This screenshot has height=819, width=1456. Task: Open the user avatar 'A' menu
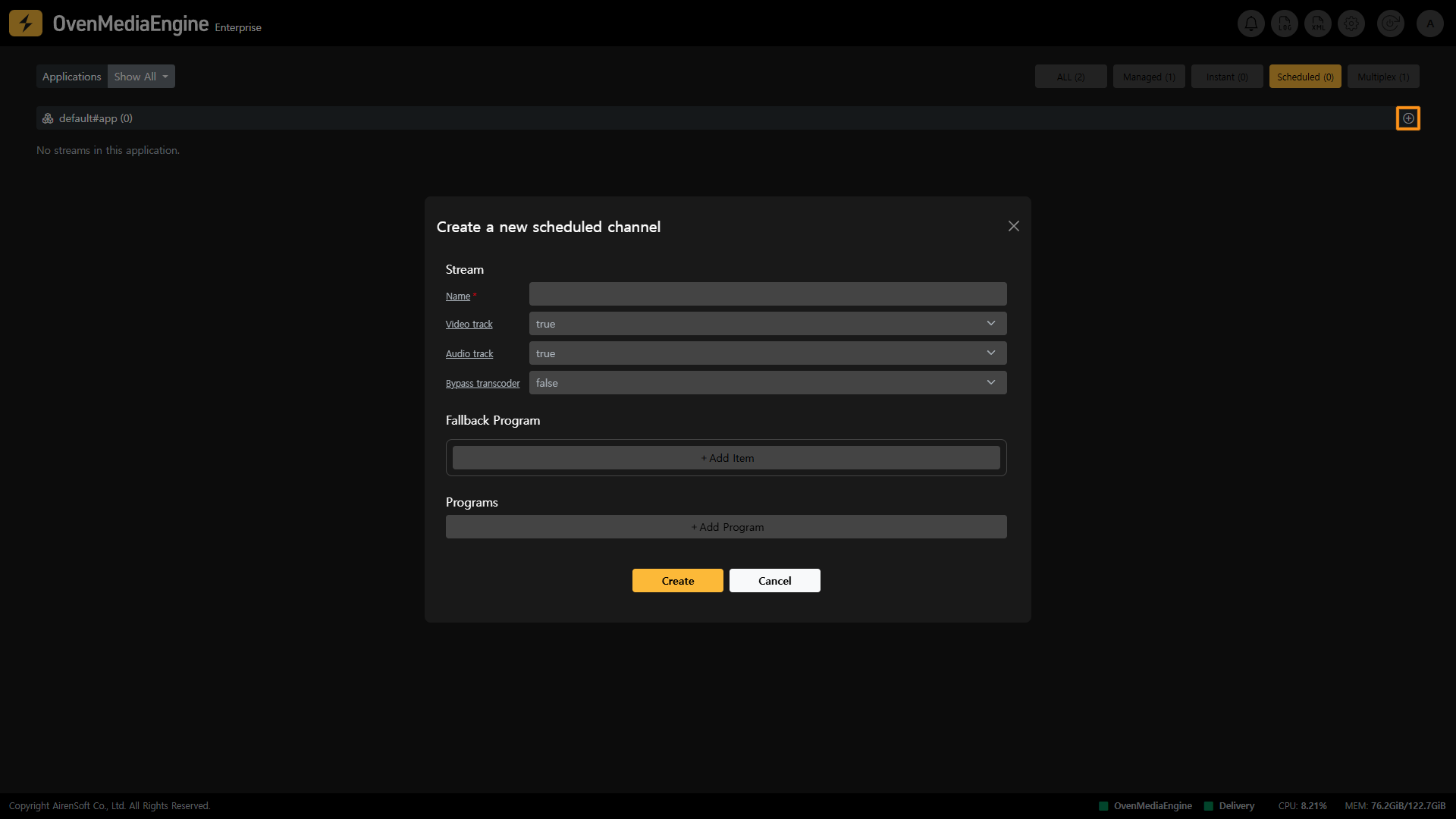[x=1430, y=24]
